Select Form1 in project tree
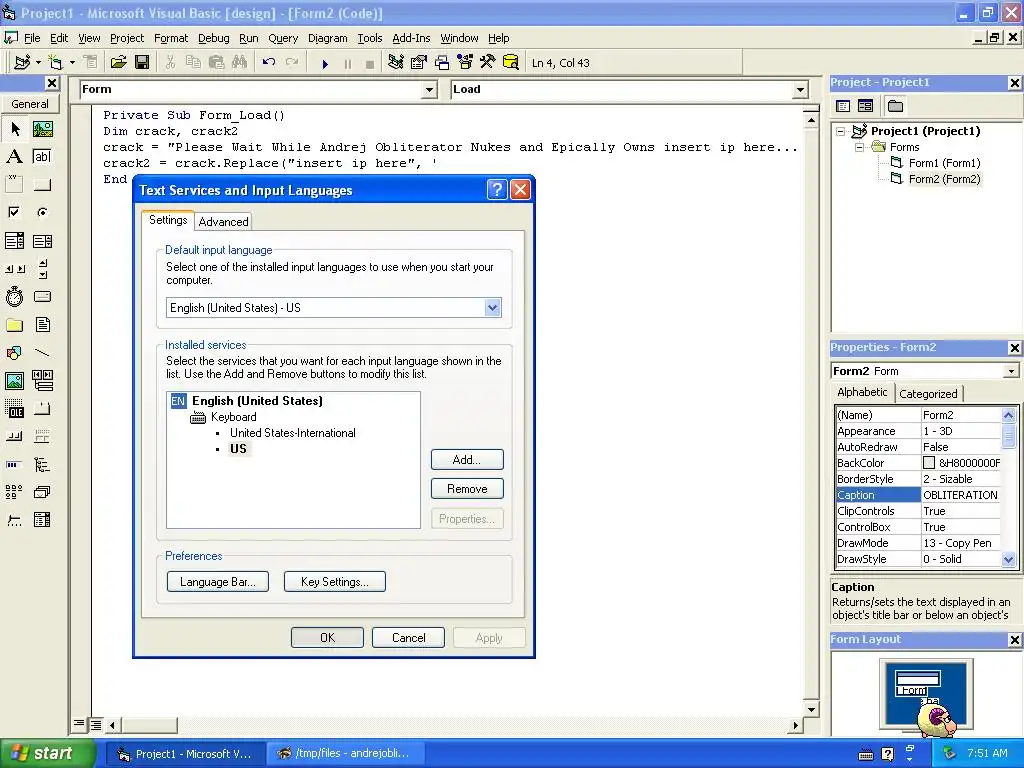The image size is (1024, 768). [x=944, y=163]
